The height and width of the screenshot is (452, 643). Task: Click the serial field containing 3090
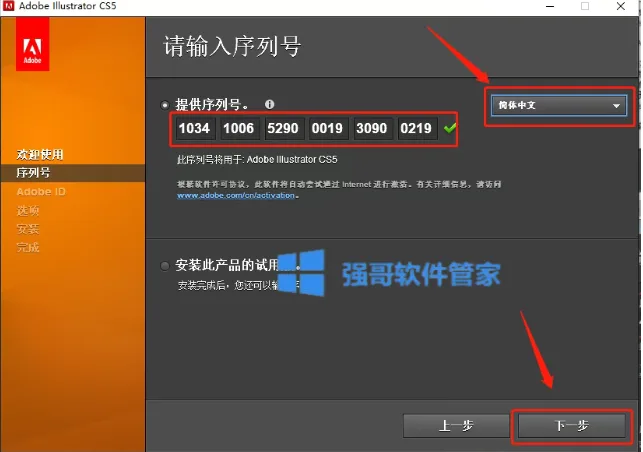point(372,128)
